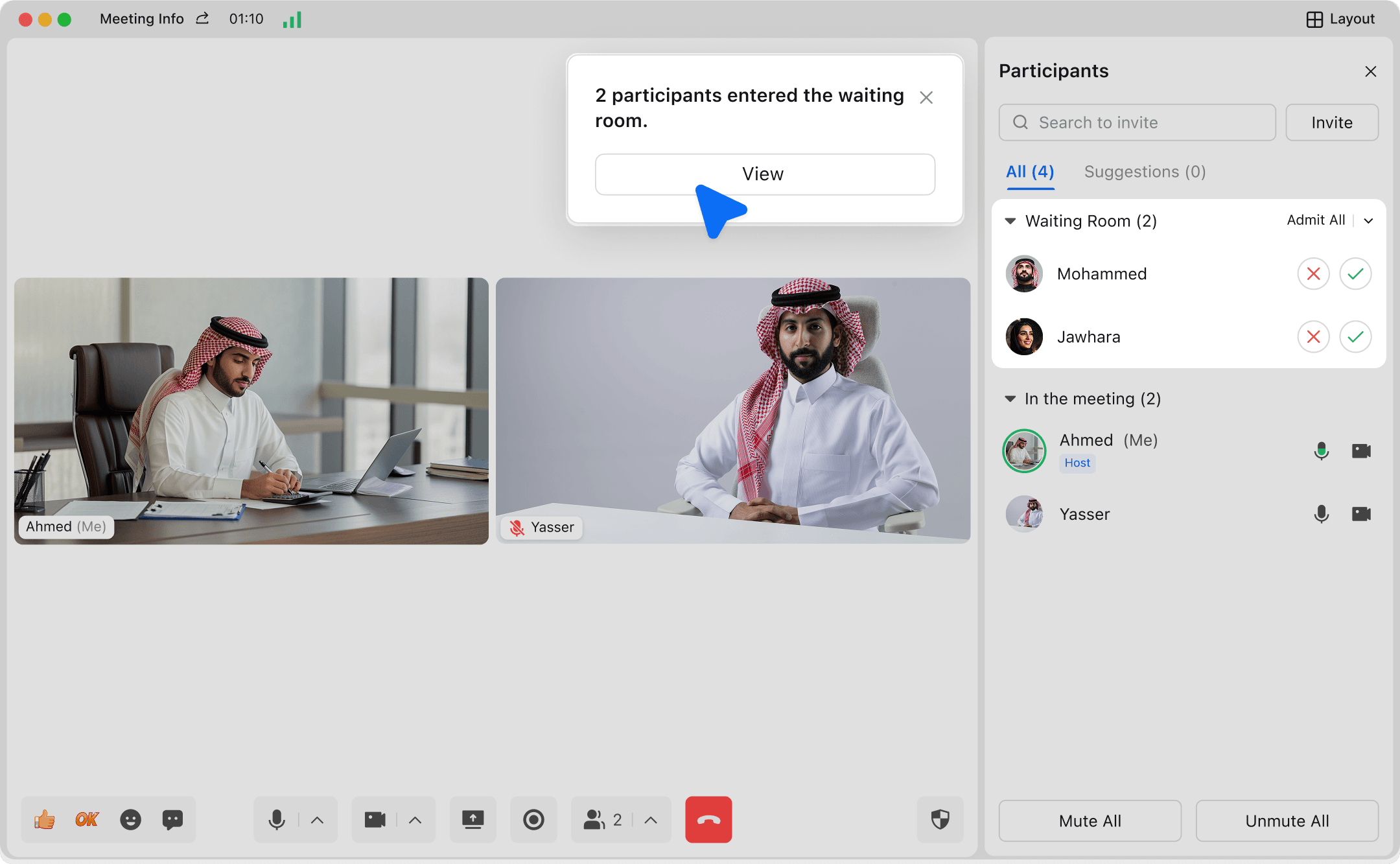Start recording the meeting
The image size is (1400, 864).
tap(533, 820)
